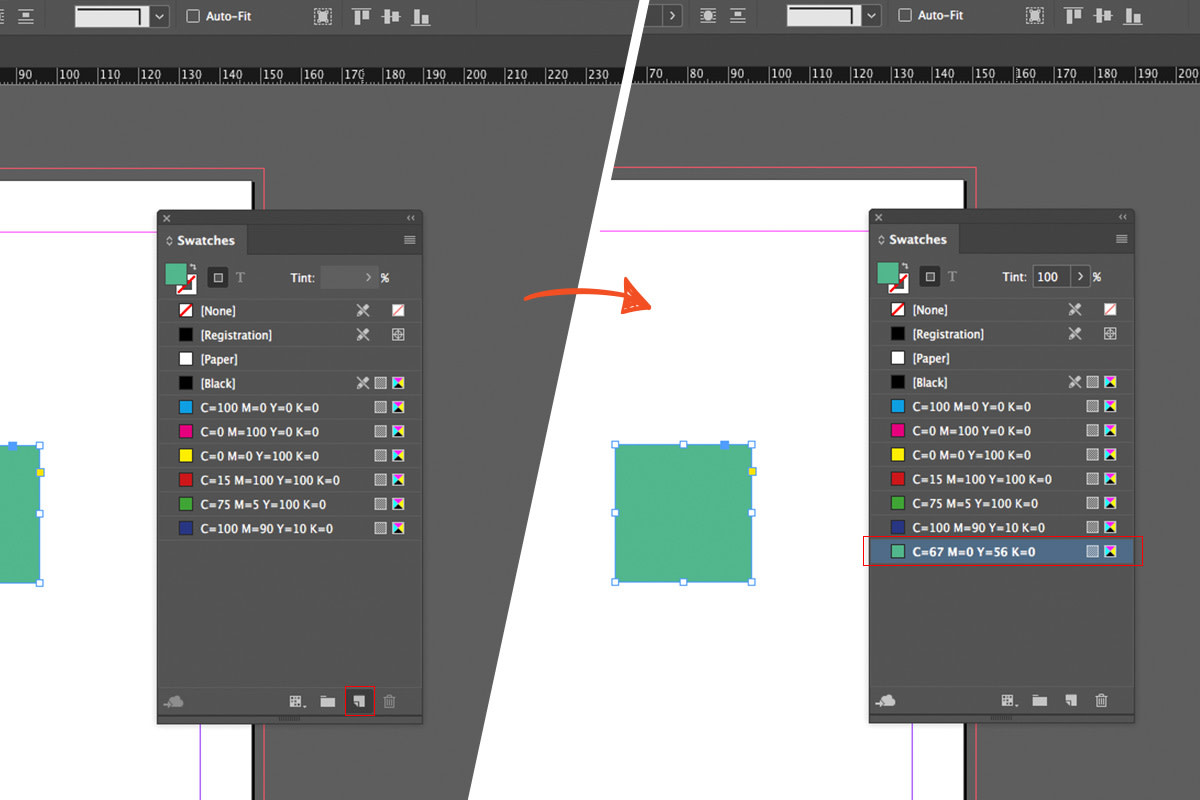Screen dimensions: 1200x800
Task: Open Show Swatch Kinds menu in left panel
Action: [x=296, y=702]
